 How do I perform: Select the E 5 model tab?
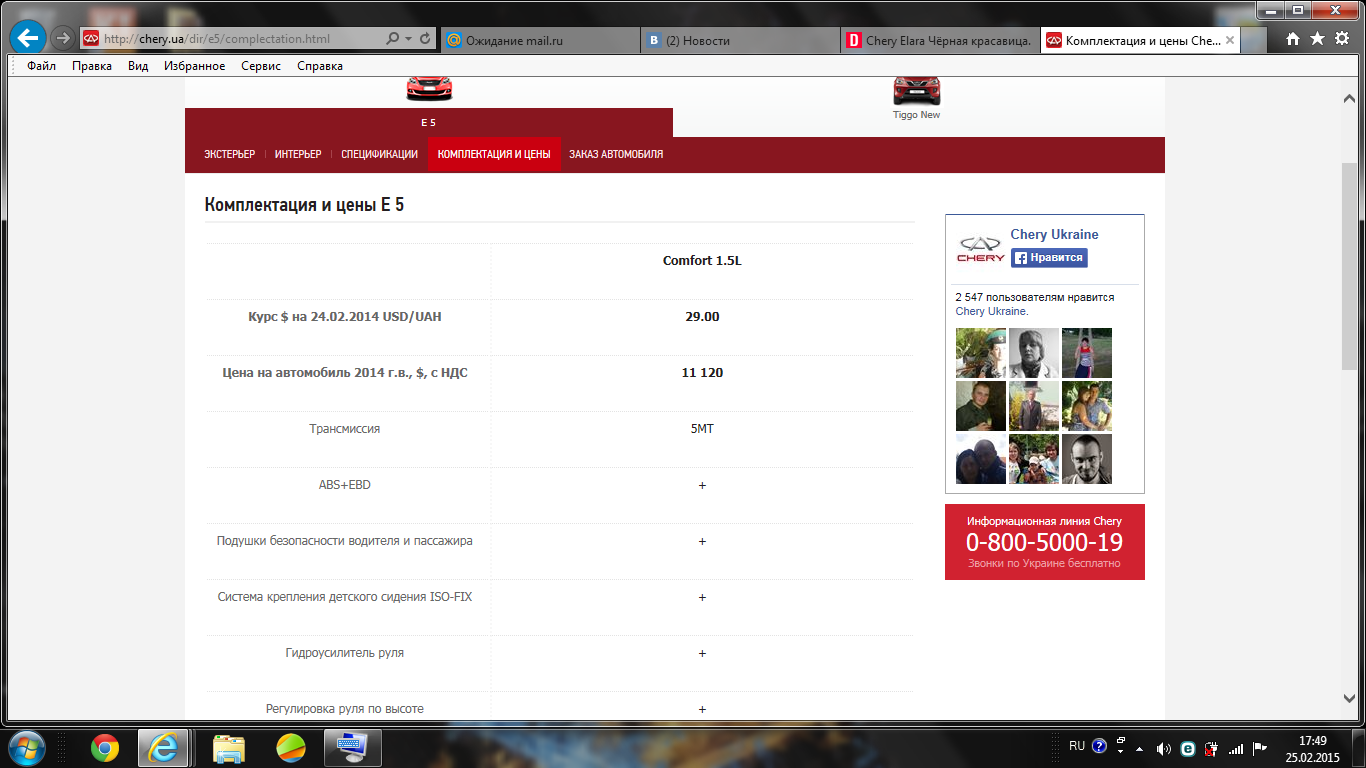coord(428,122)
